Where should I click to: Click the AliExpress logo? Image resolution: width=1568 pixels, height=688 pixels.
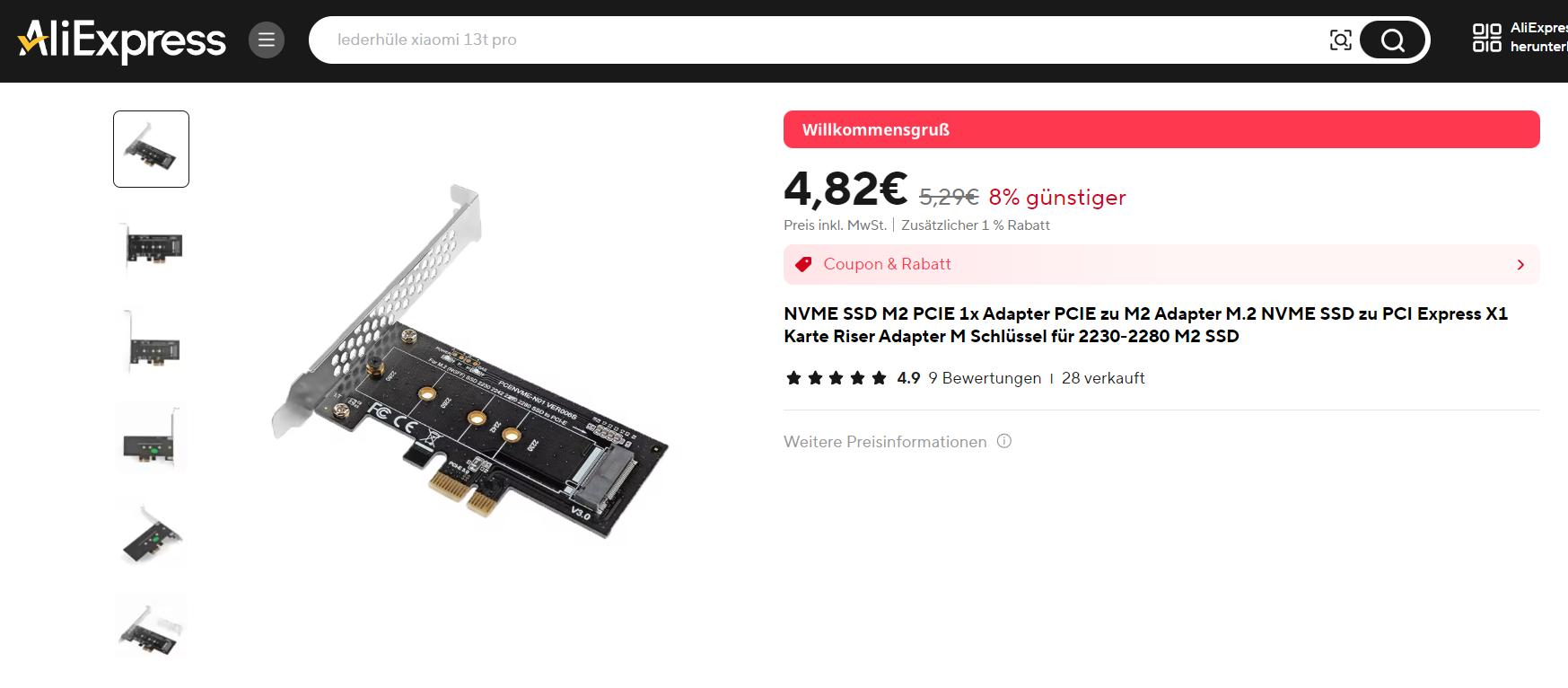tap(122, 40)
